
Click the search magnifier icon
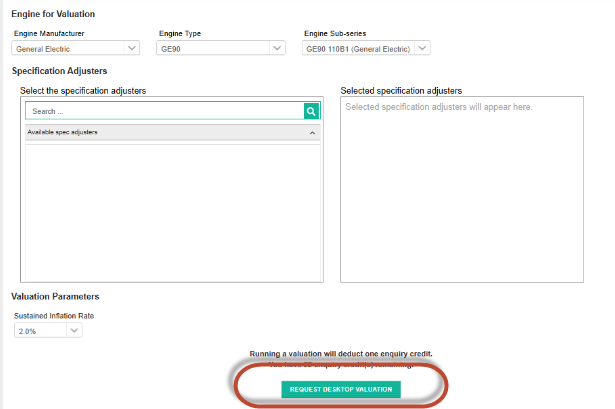[x=311, y=112]
